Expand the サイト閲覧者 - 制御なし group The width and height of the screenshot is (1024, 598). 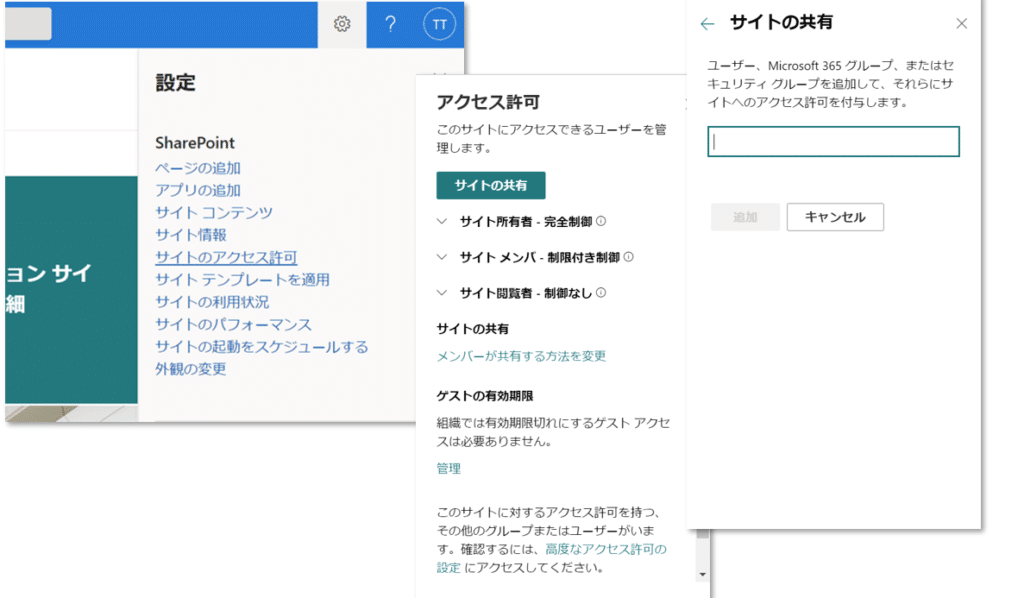(x=443, y=293)
